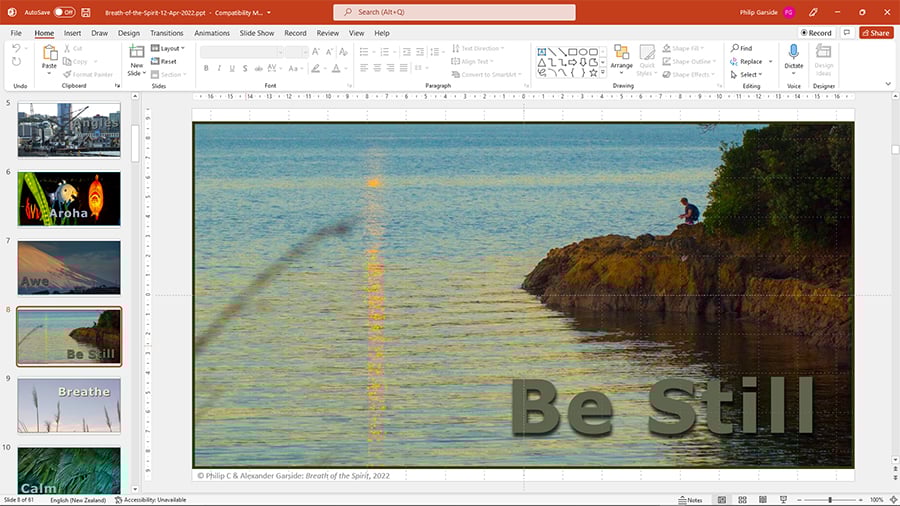900x506 pixels.
Task: Toggle Italic formatting
Action: point(219,68)
